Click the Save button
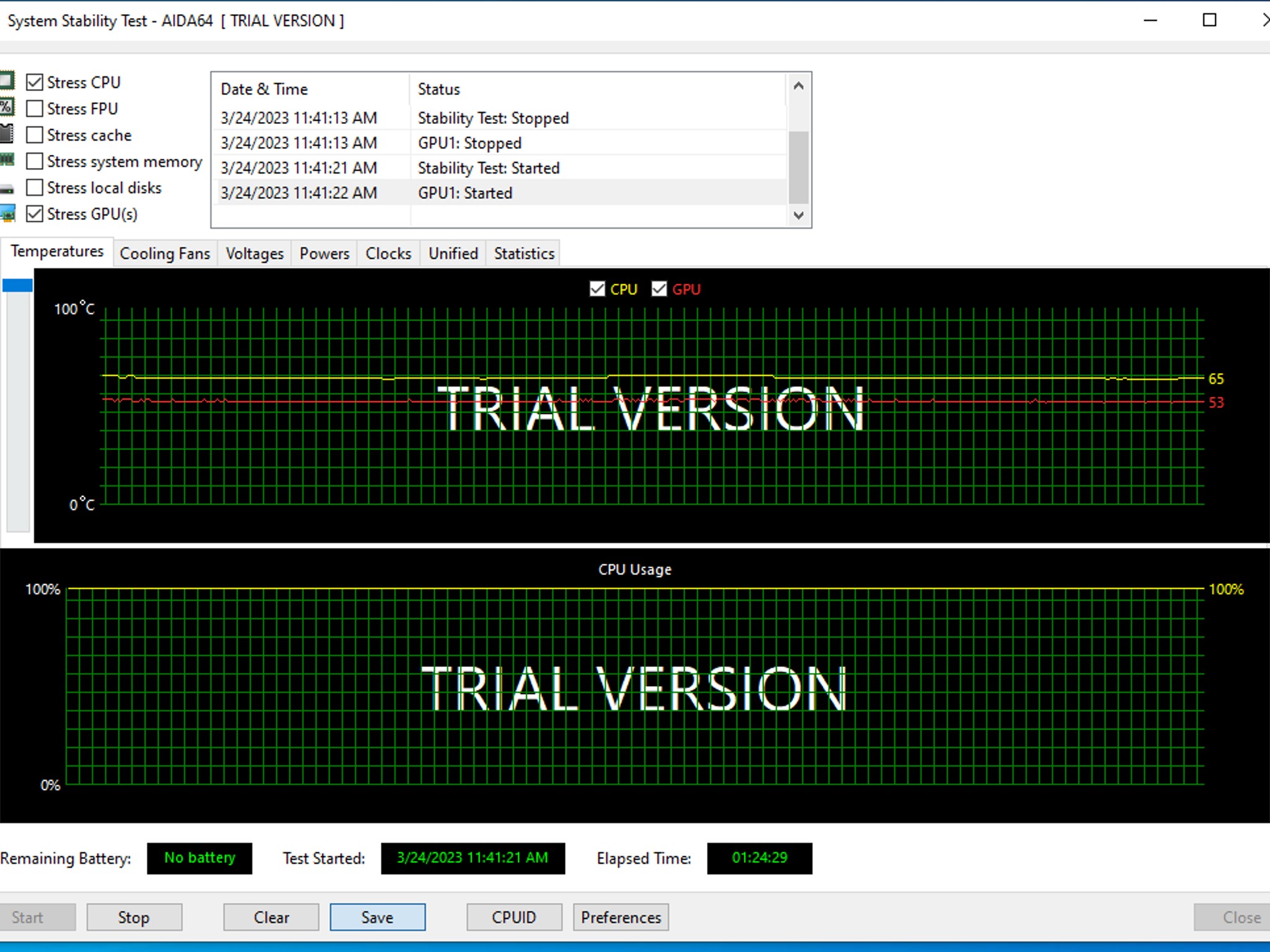Viewport: 1270px width, 952px height. (378, 917)
